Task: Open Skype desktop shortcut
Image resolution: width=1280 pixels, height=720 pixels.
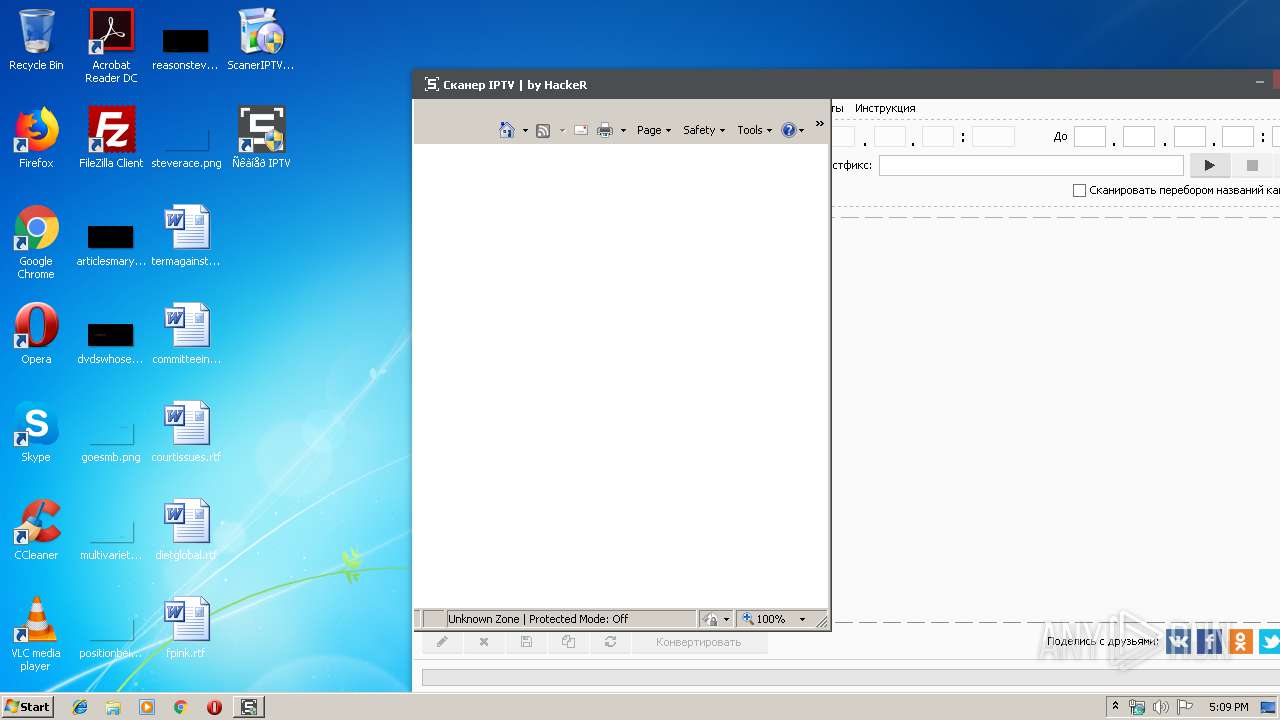Action: pyautogui.click(x=36, y=432)
